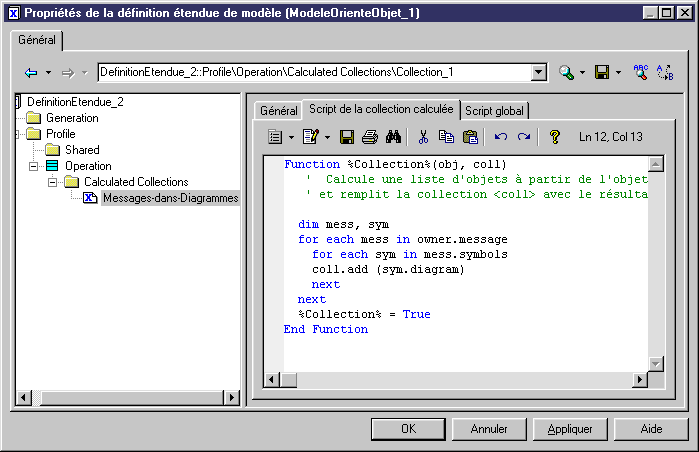Screen dimensions: 699x452
Task: Click the Operation stereotype icon
Action: pyautogui.click(x=52, y=166)
